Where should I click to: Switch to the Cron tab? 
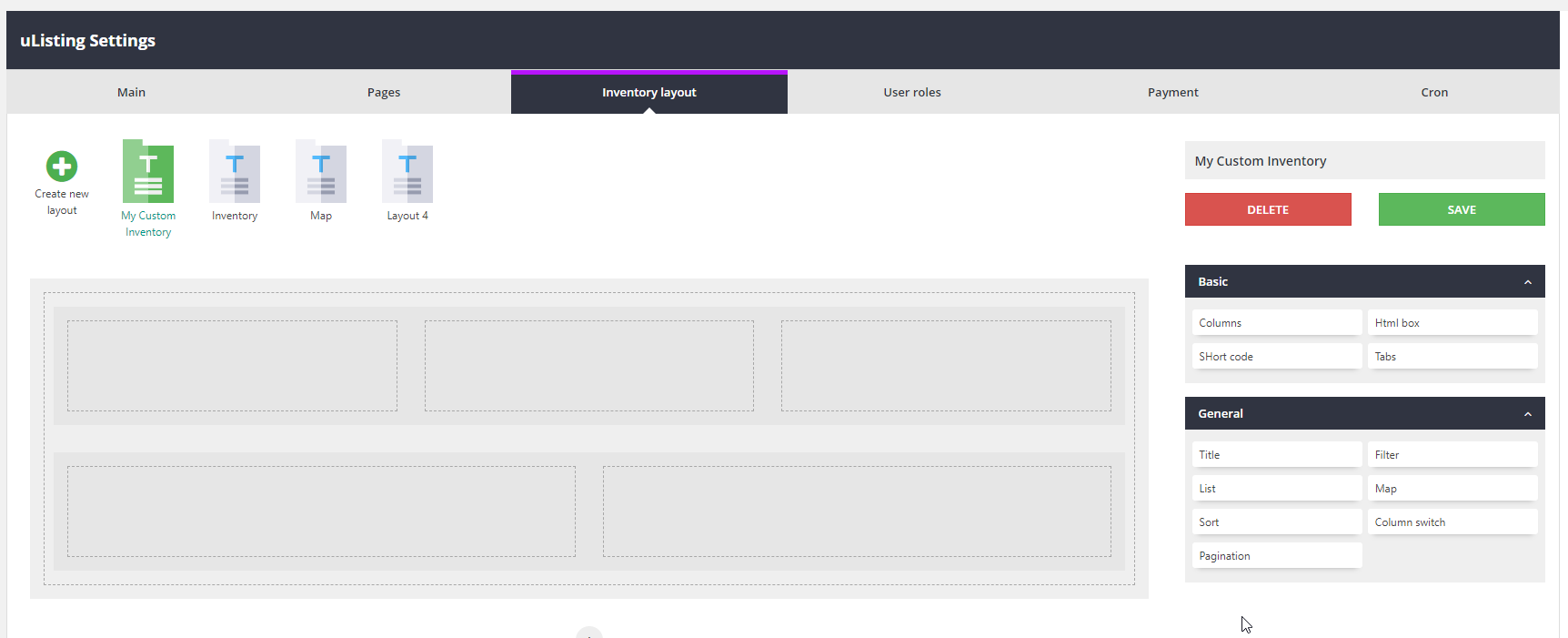pos(1434,92)
